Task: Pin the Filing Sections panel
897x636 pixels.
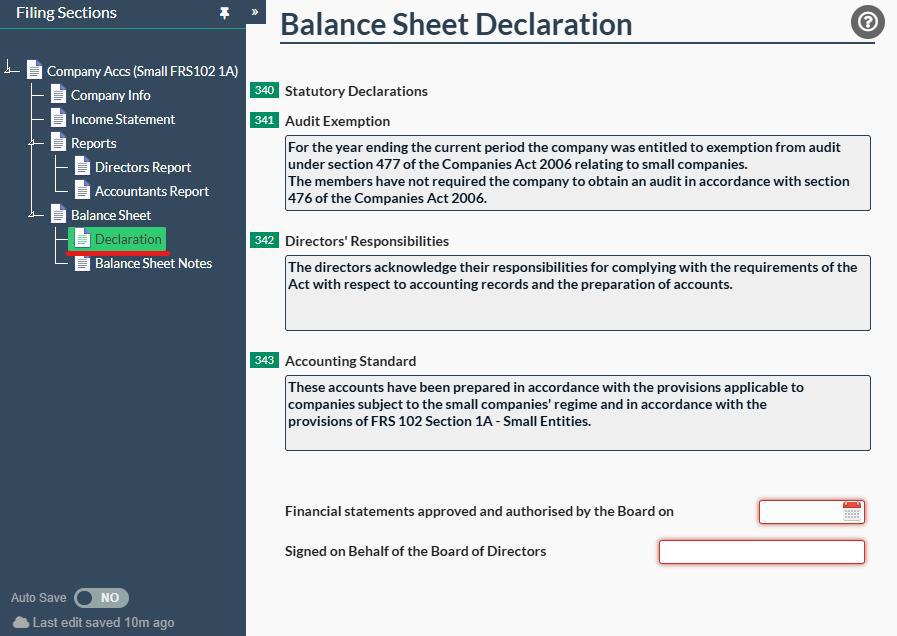Action: (x=222, y=12)
